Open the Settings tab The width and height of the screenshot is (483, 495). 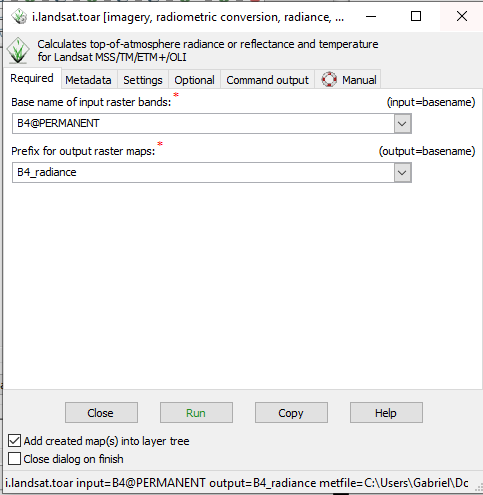point(143,80)
